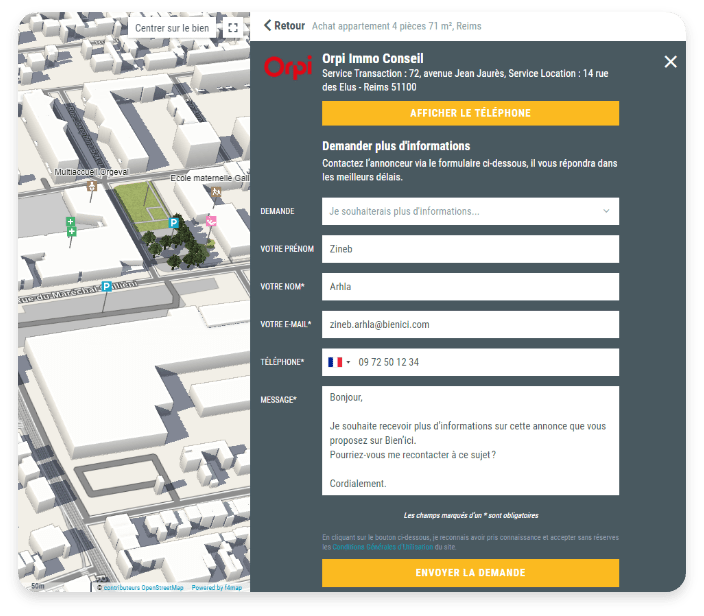This screenshot has height=616, width=704.
Task: Select the Multiaccueil Orgeval nursery marker
Action: [92, 185]
